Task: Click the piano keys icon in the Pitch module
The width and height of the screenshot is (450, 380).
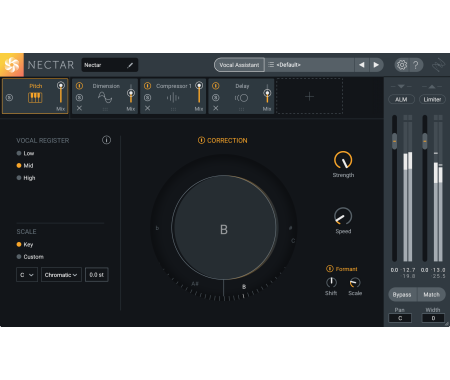Action: point(35,98)
